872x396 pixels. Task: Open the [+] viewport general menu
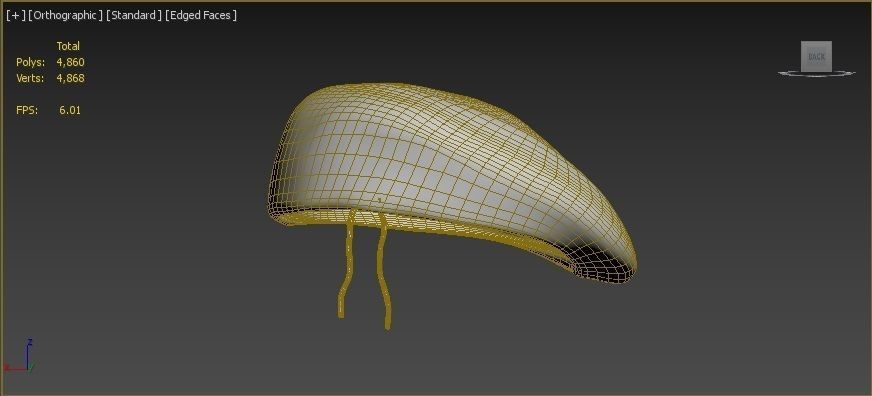tap(16, 16)
